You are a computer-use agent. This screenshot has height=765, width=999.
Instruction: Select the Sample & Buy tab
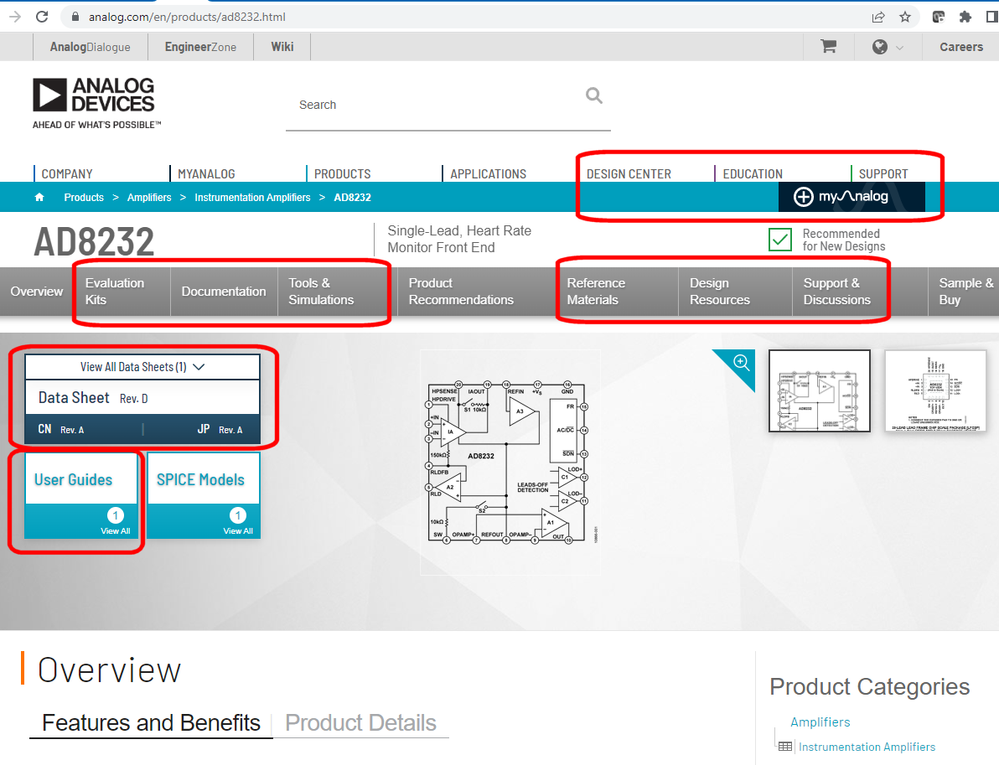965,292
